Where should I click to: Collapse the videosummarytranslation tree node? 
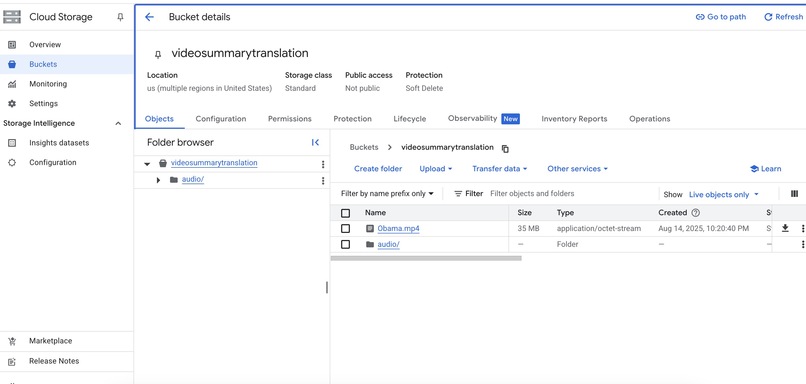click(x=147, y=164)
